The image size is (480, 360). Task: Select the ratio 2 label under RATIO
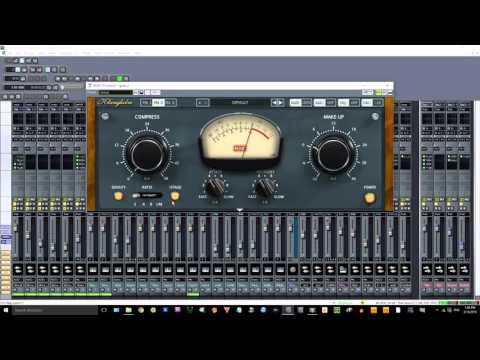tap(135, 204)
